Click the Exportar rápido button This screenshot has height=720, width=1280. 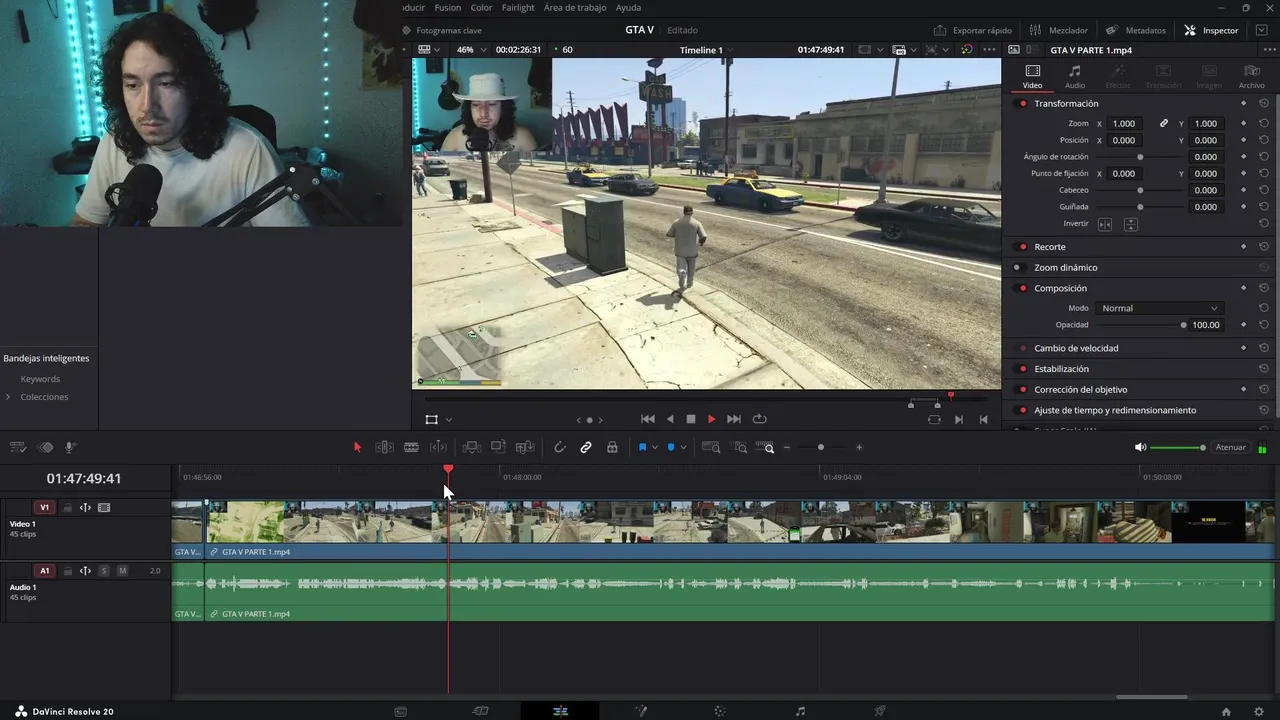(973, 30)
